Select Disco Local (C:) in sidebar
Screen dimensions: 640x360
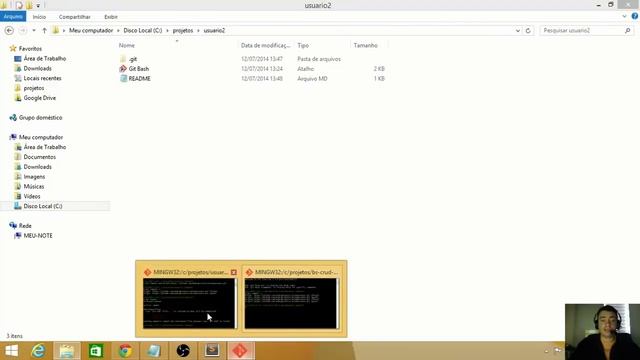[42, 206]
